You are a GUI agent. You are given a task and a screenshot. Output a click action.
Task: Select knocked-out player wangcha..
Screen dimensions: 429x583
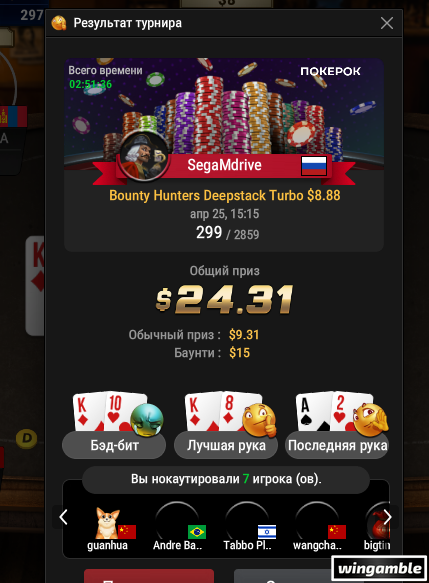[x=317, y=527]
